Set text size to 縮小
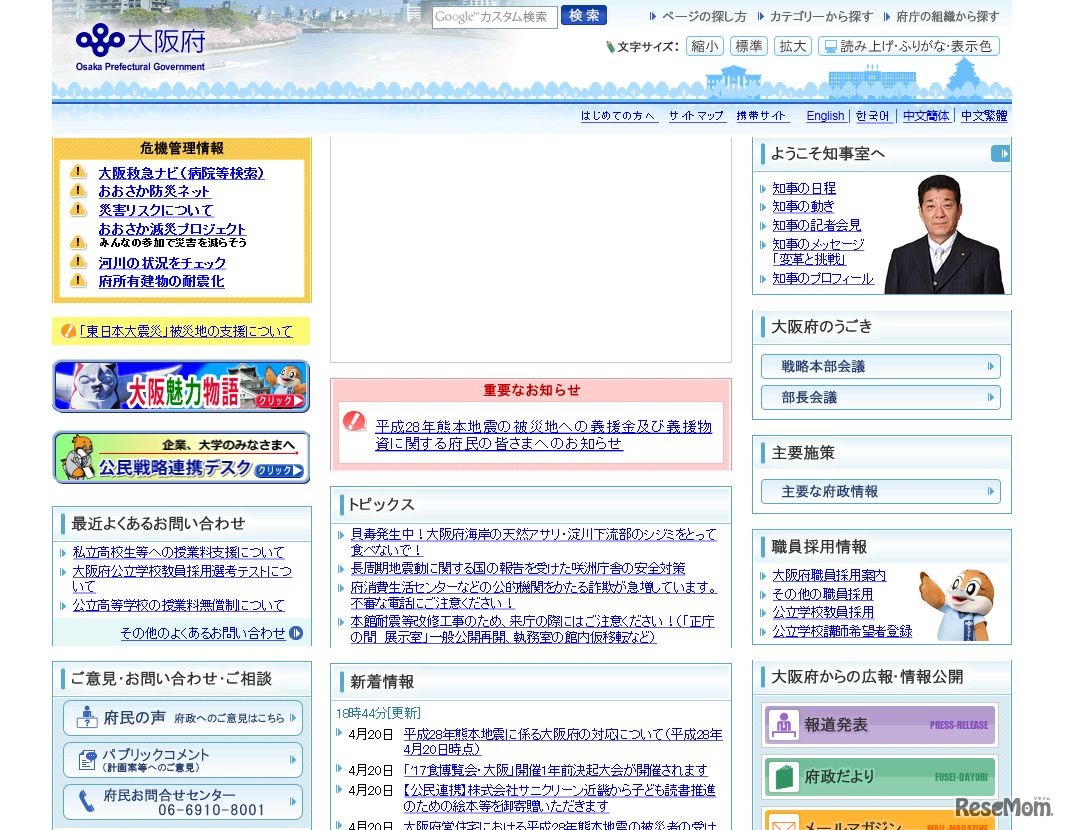1066x830 pixels. pyautogui.click(x=704, y=46)
